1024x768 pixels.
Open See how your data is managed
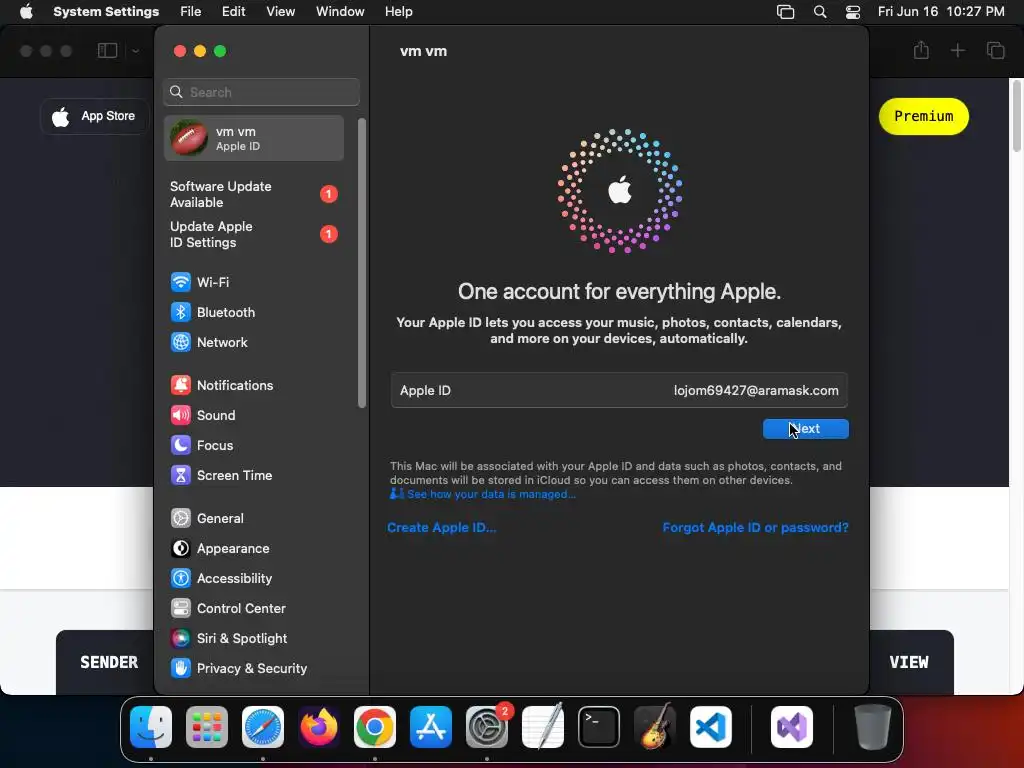point(490,494)
